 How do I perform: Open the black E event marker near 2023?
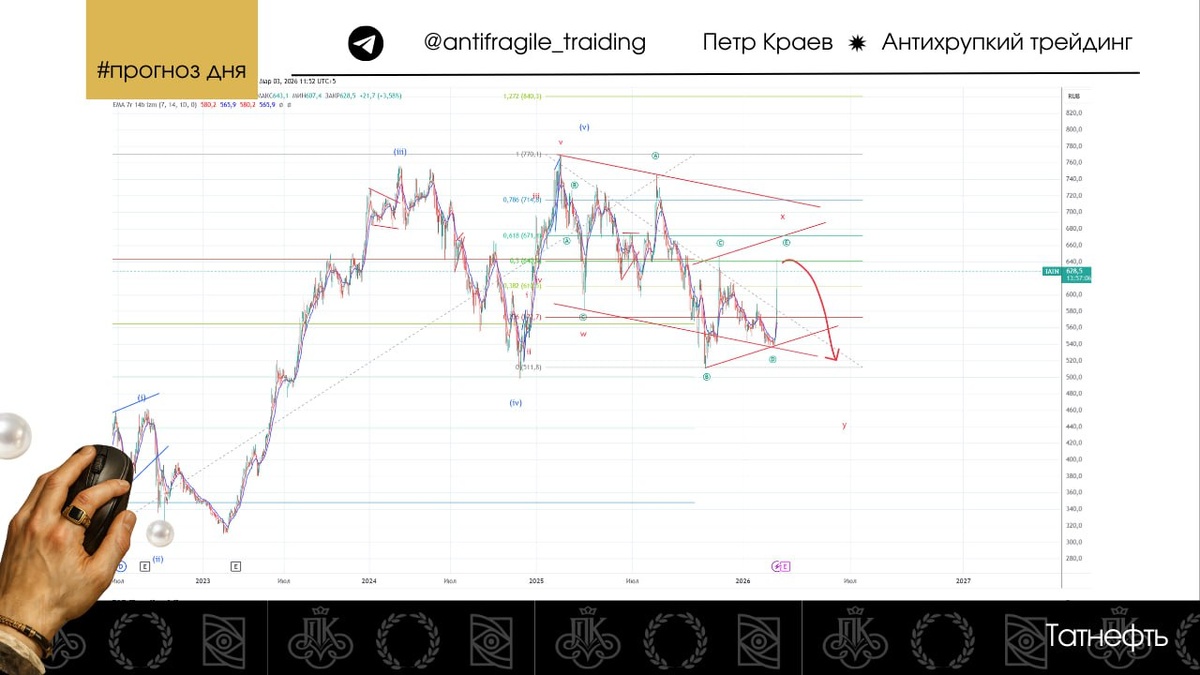point(235,566)
